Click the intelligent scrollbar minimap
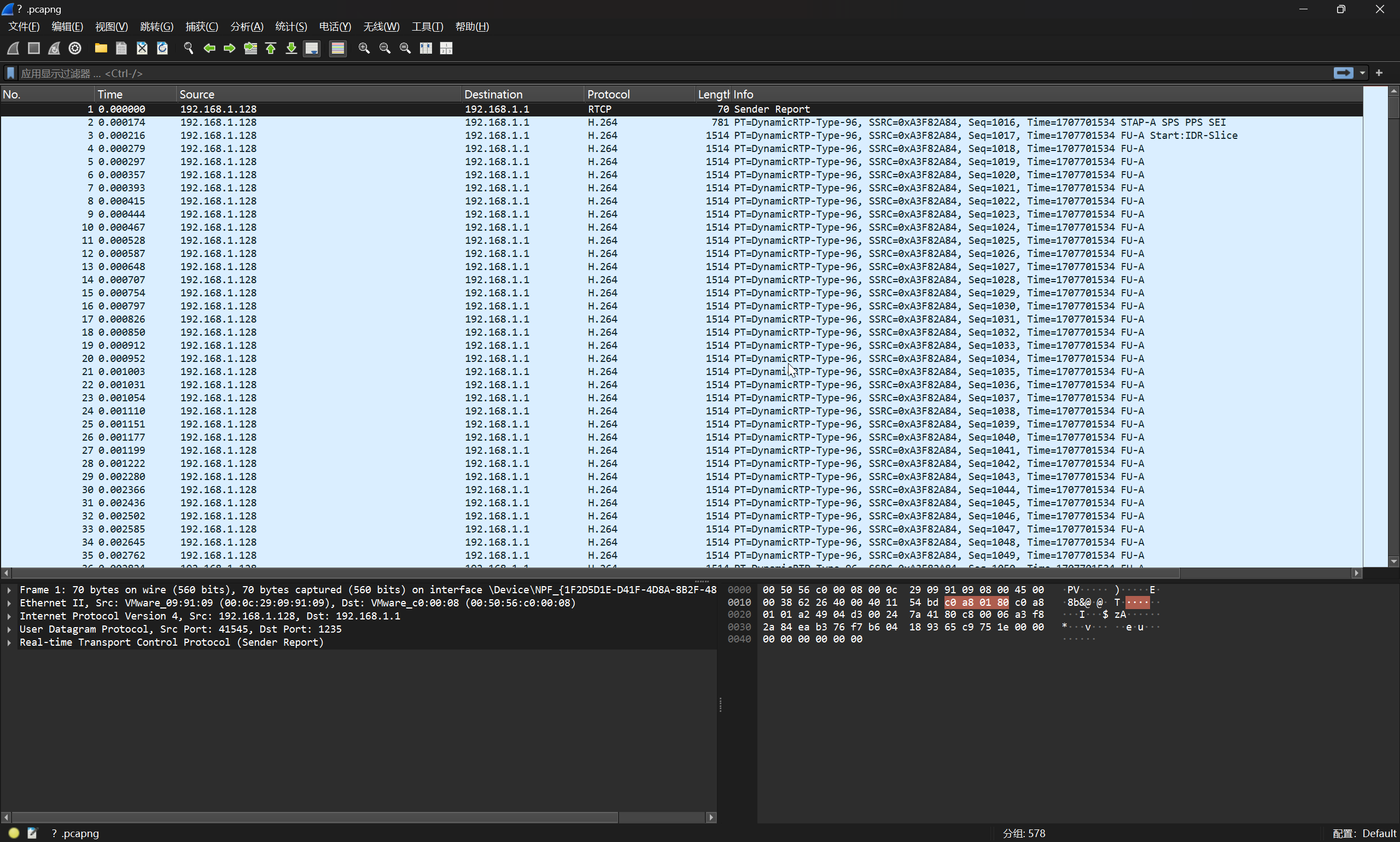 pos(1375,326)
